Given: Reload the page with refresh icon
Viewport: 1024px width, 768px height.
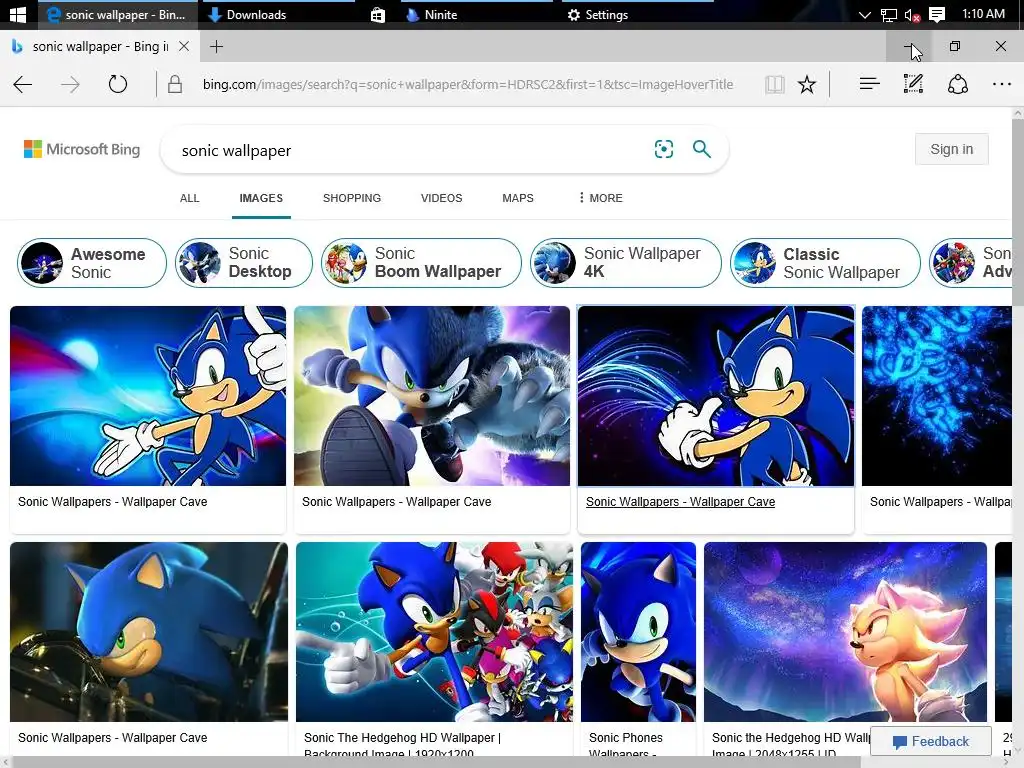Looking at the screenshot, I should pyautogui.click(x=118, y=84).
